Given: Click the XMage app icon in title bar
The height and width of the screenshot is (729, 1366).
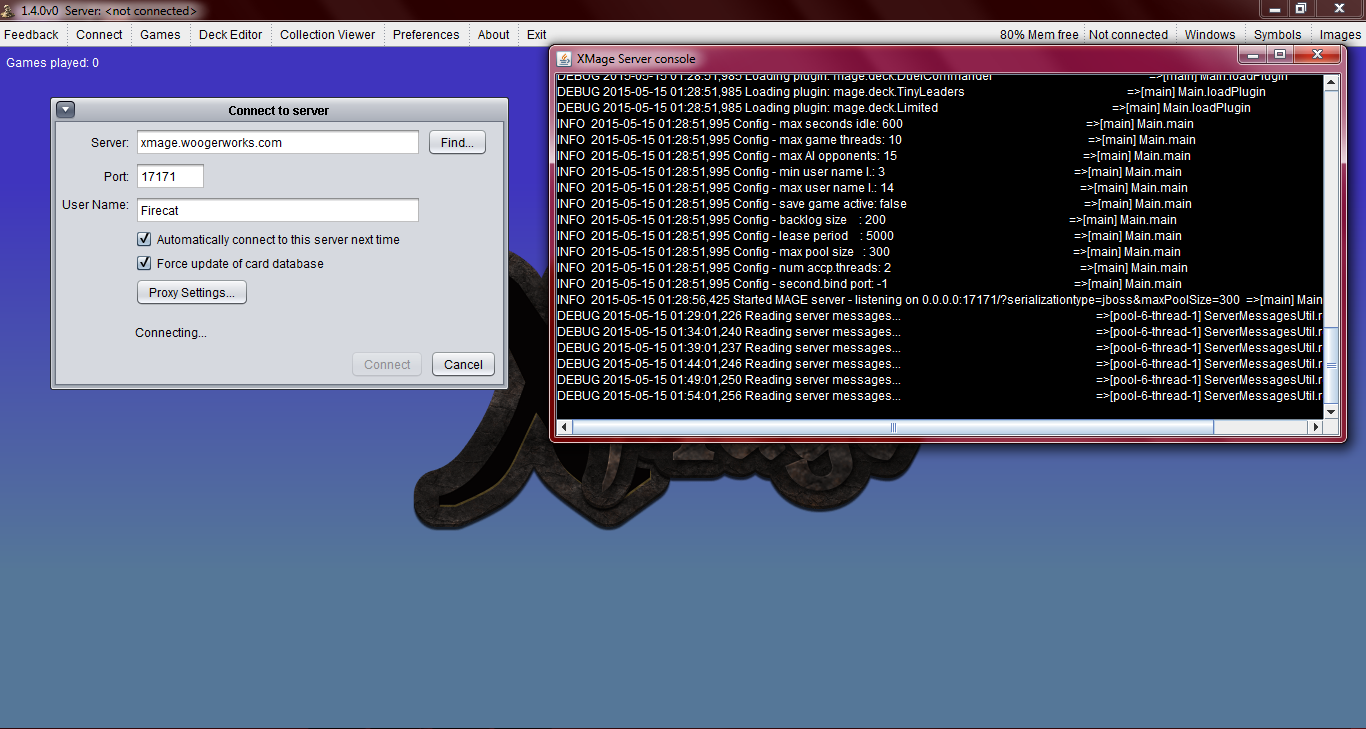Looking at the screenshot, I should click(10, 10).
